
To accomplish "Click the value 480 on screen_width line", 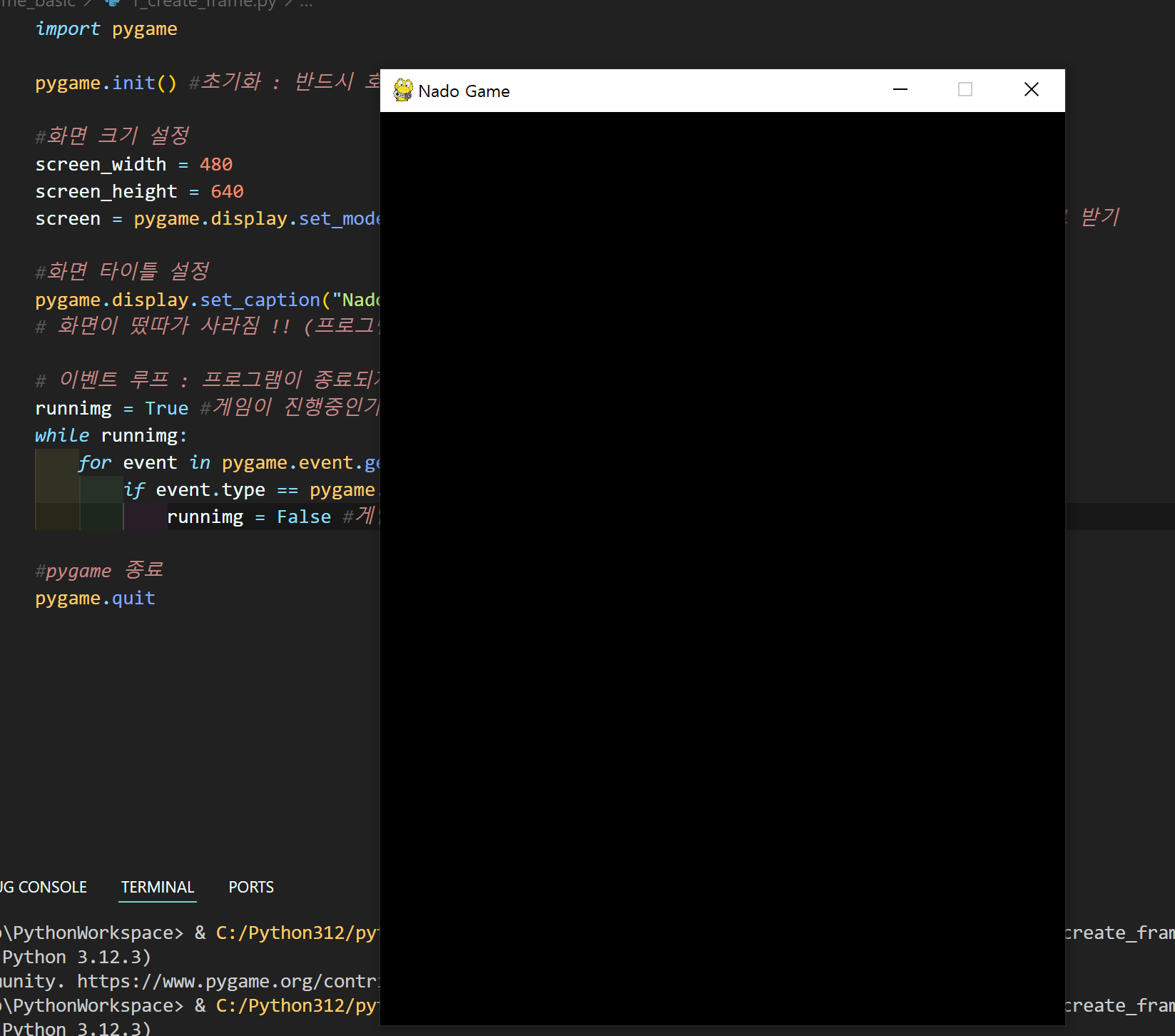I will pyautogui.click(x=216, y=165).
